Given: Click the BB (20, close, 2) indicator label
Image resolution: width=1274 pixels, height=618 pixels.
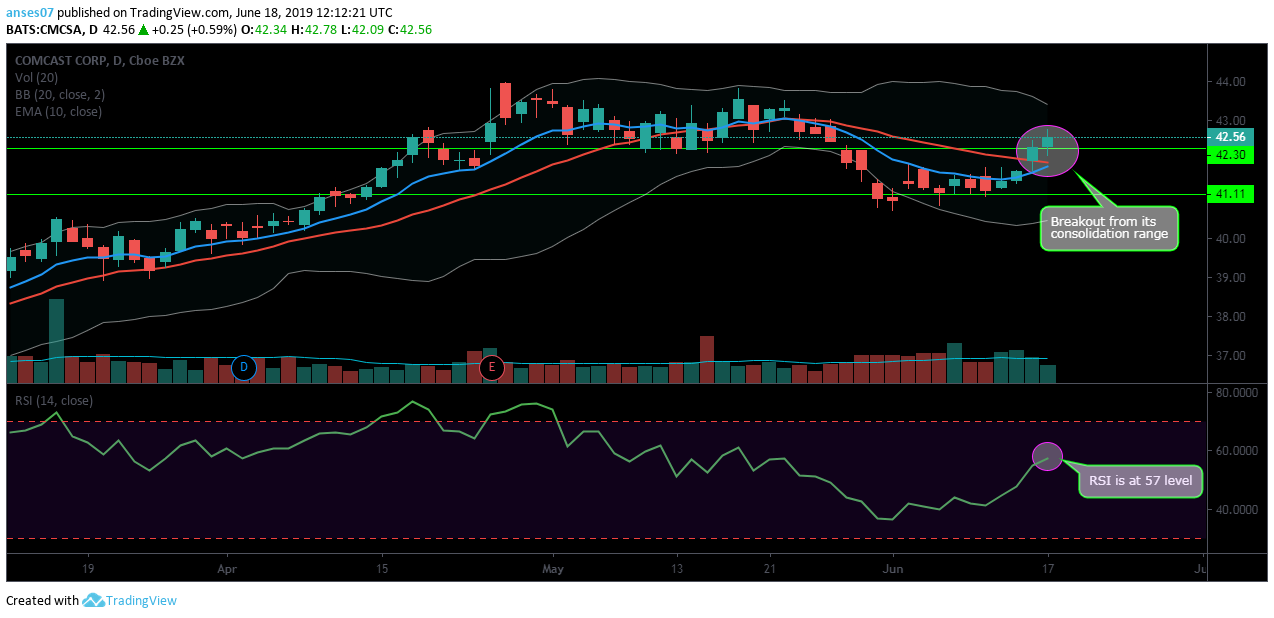Looking at the screenshot, I should [x=59, y=94].
